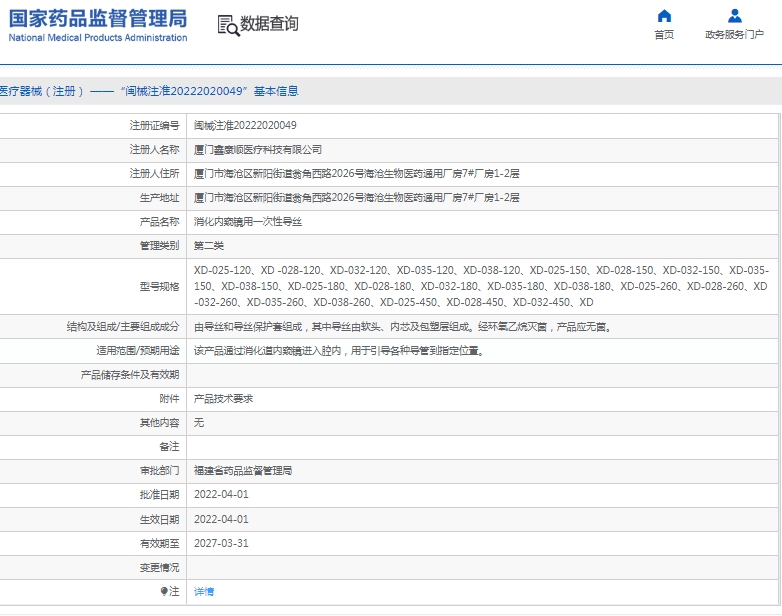Click the 国家药品监督管理局 logo
Viewport: 782px width, 616px height.
(98, 19)
